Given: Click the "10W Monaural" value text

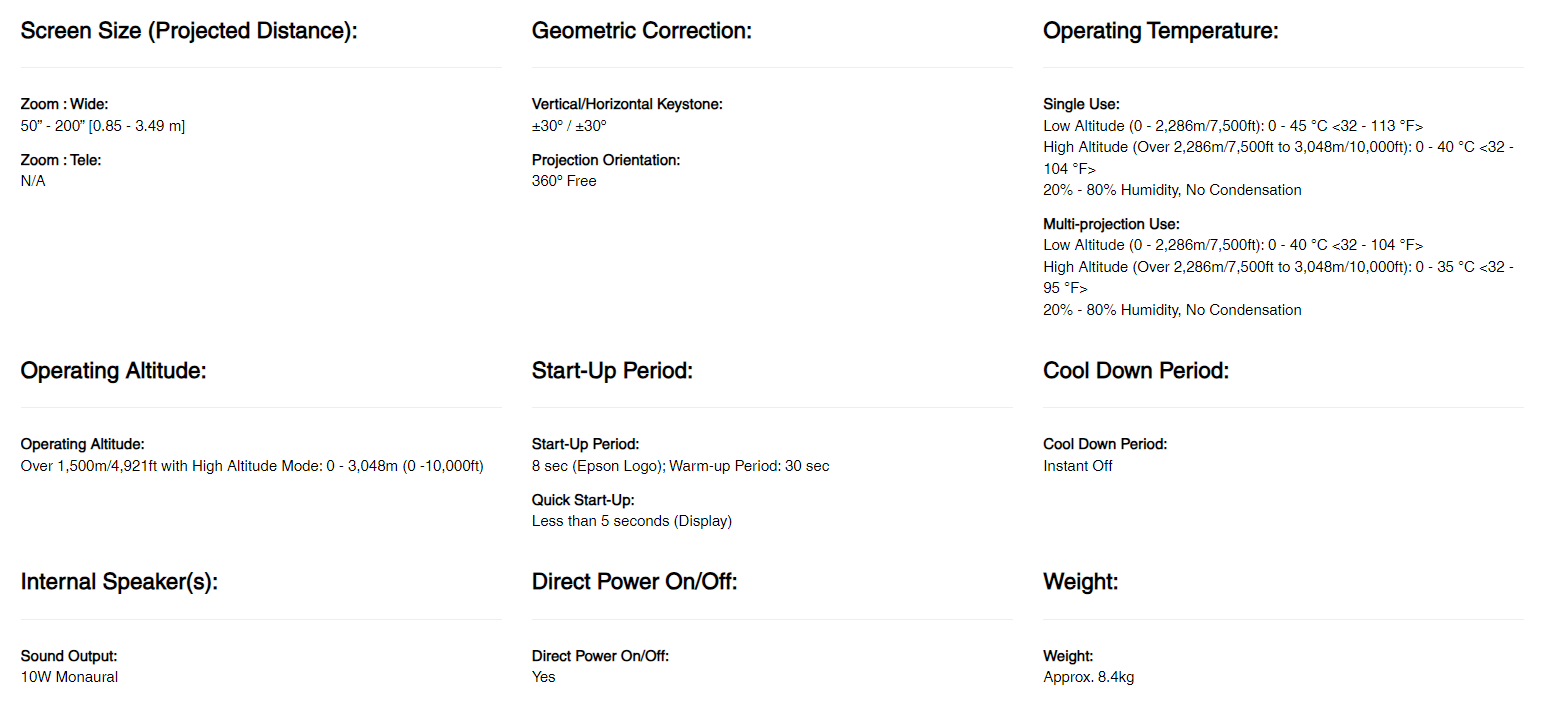Looking at the screenshot, I should [x=69, y=677].
